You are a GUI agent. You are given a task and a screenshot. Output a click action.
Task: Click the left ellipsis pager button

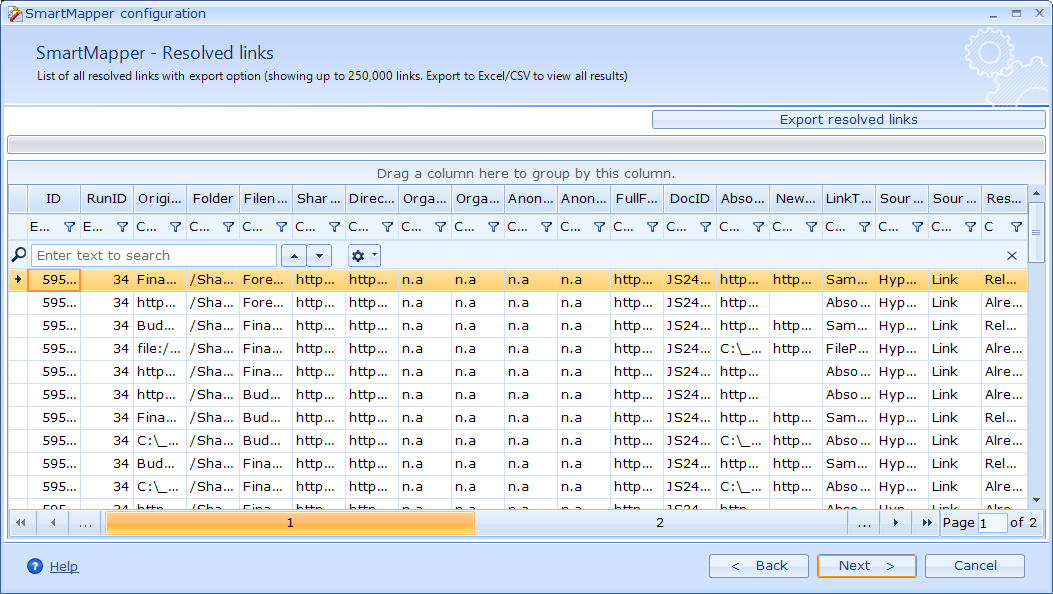click(x=85, y=523)
